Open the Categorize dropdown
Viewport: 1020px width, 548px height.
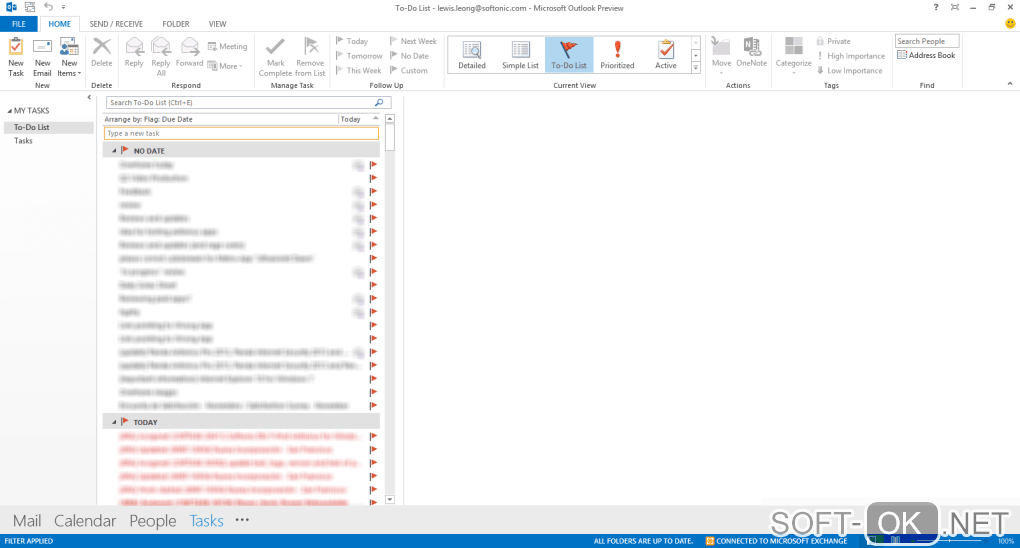[x=793, y=56]
